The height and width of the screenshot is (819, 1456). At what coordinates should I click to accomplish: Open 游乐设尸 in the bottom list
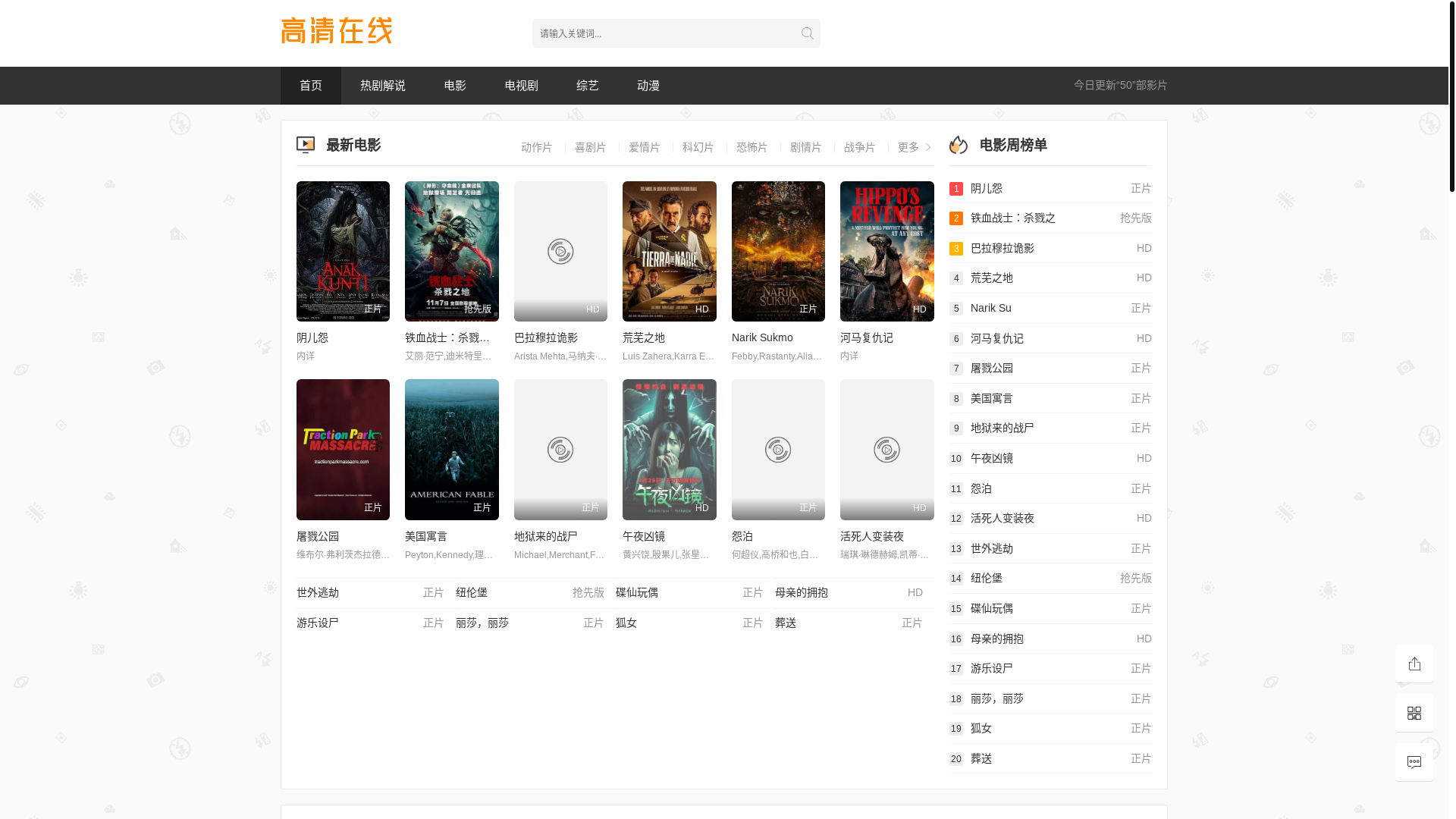point(318,623)
